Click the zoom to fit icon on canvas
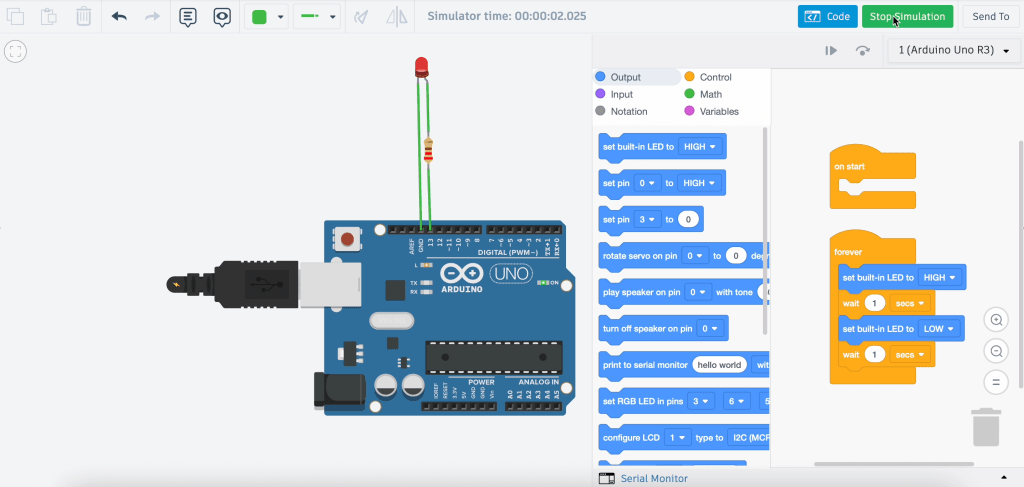This screenshot has width=1024, height=487. pyautogui.click(x=15, y=51)
